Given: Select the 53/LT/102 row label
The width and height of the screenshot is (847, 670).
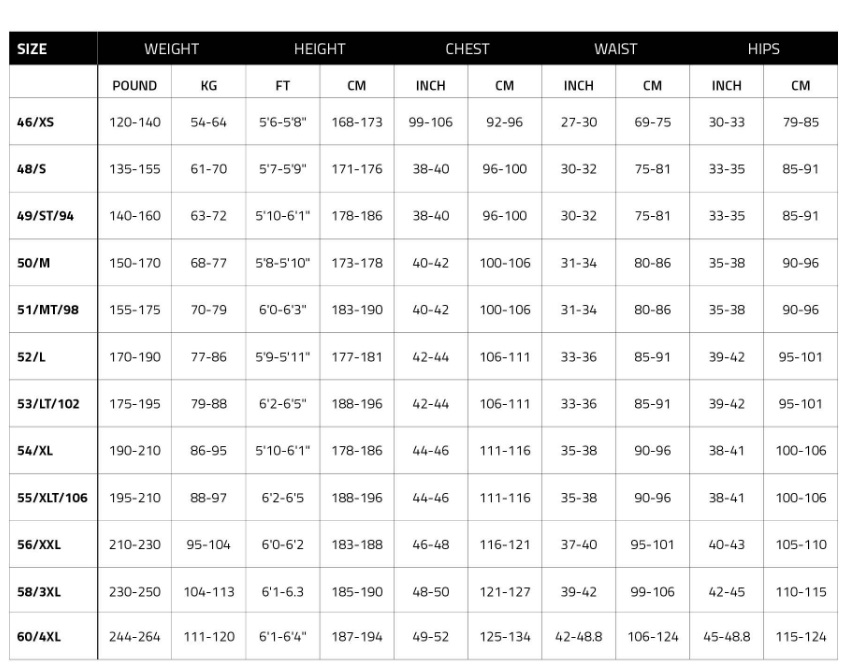Looking at the screenshot, I should pos(48,404).
